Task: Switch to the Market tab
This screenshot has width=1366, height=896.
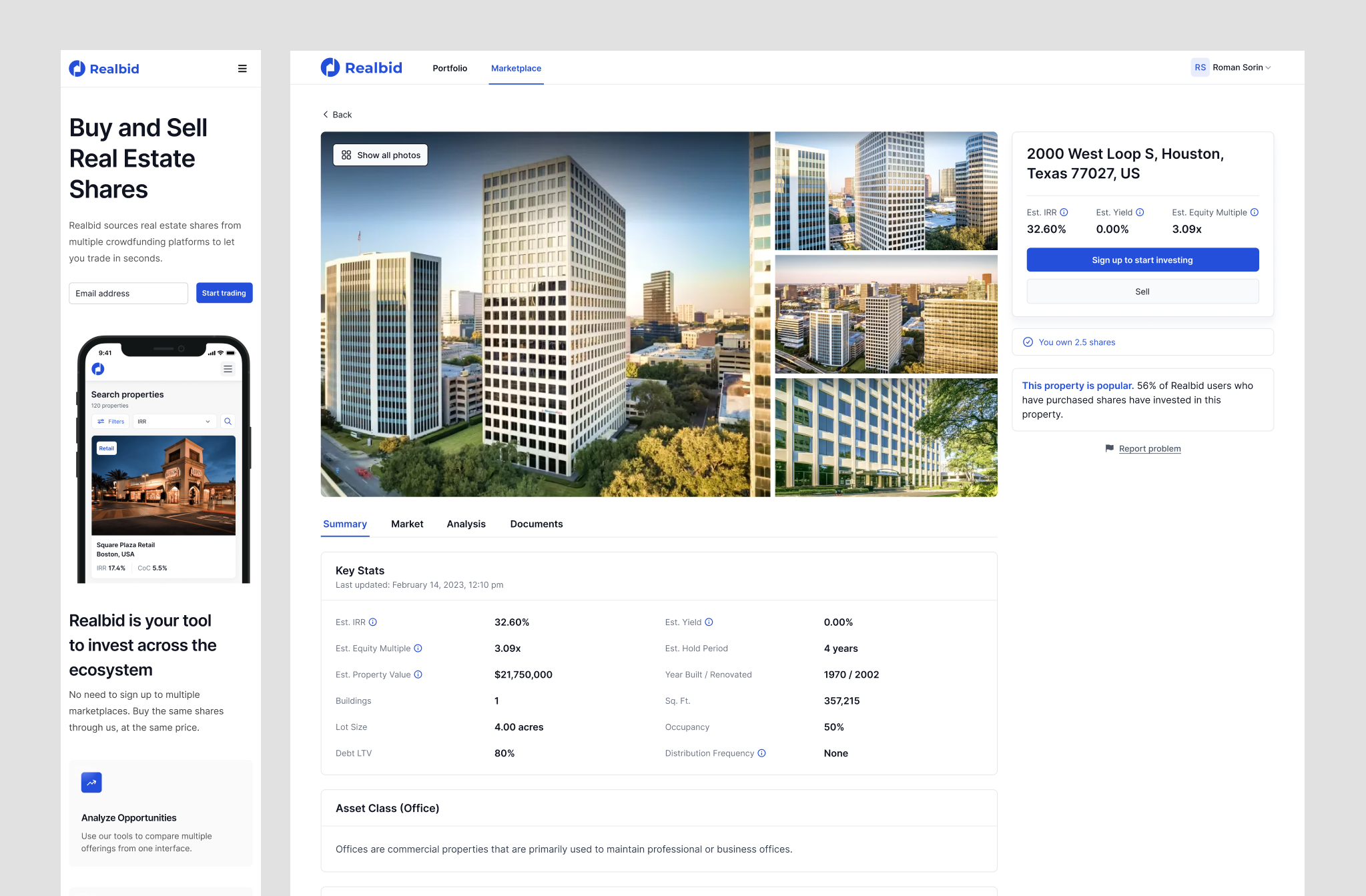Action: pos(407,524)
